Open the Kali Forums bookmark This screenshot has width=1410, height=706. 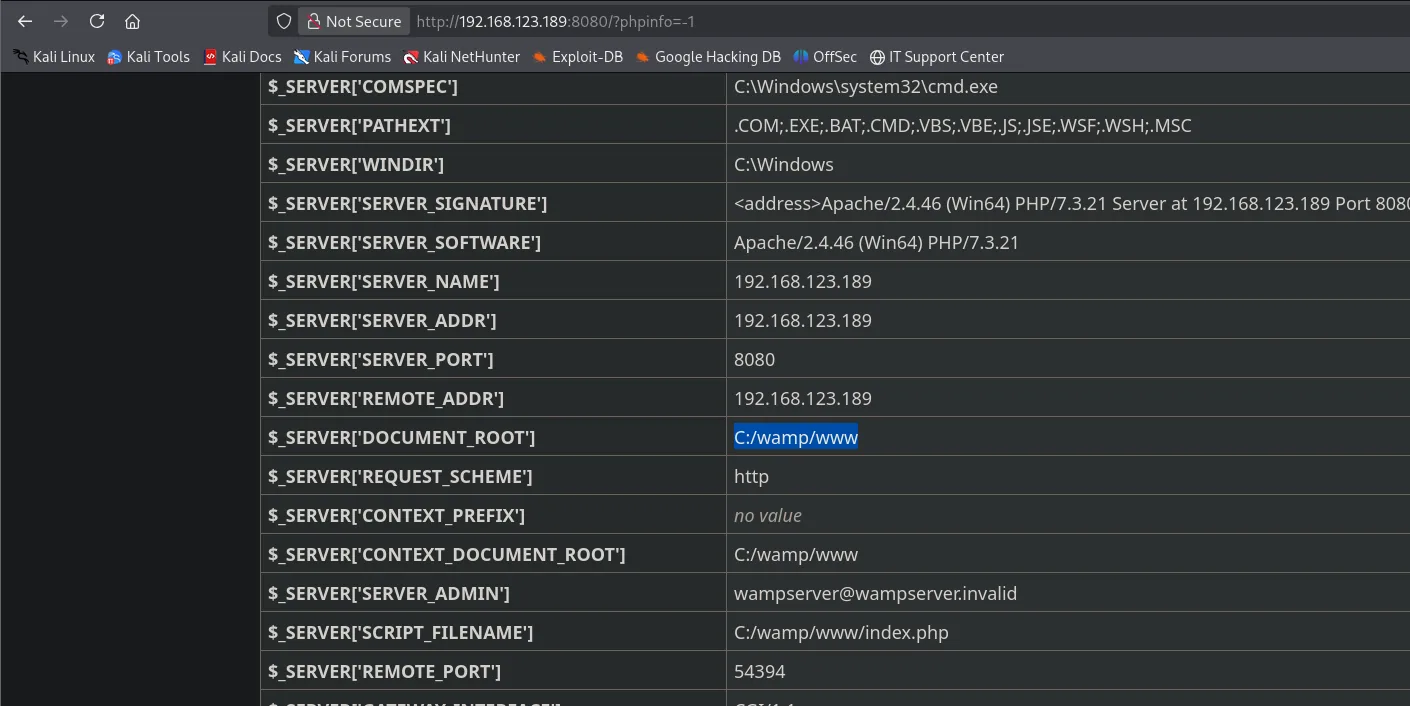click(342, 57)
